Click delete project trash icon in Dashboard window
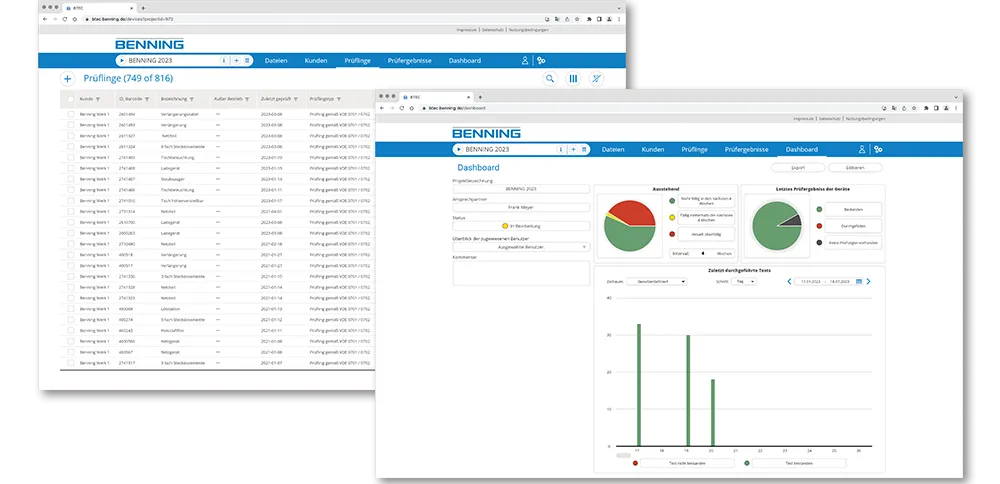This screenshot has width=1000, height=484. pos(584,149)
